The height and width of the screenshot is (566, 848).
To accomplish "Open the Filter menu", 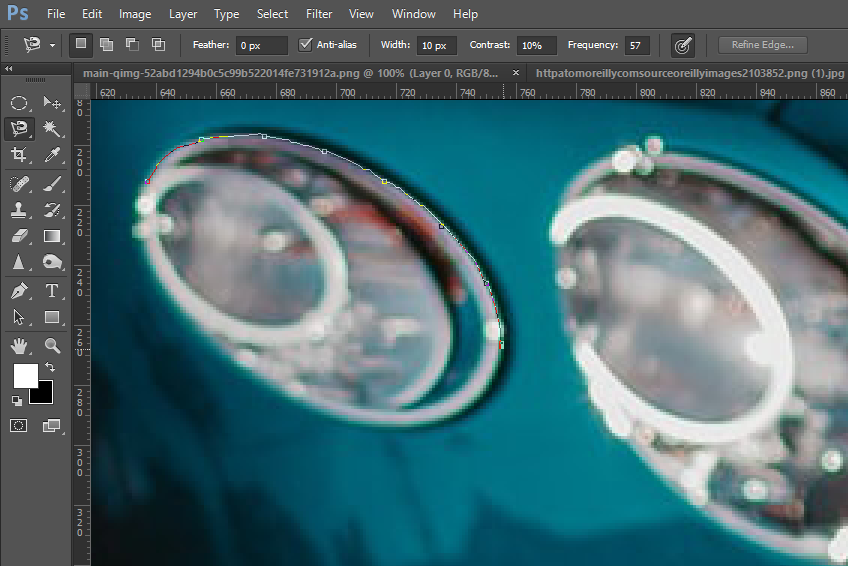I will point(319,14).
